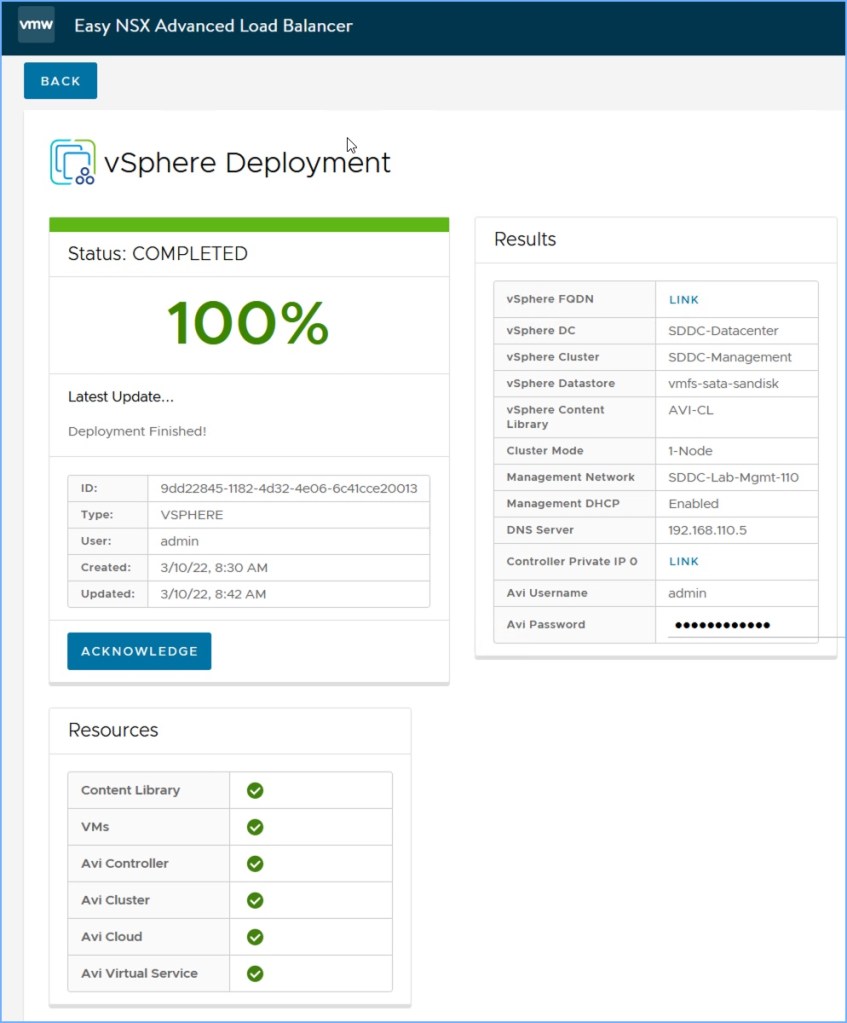Click the DNS Server IP address value
The height and width of the screenshot is (1023, 847).
[x=708, y=530]
